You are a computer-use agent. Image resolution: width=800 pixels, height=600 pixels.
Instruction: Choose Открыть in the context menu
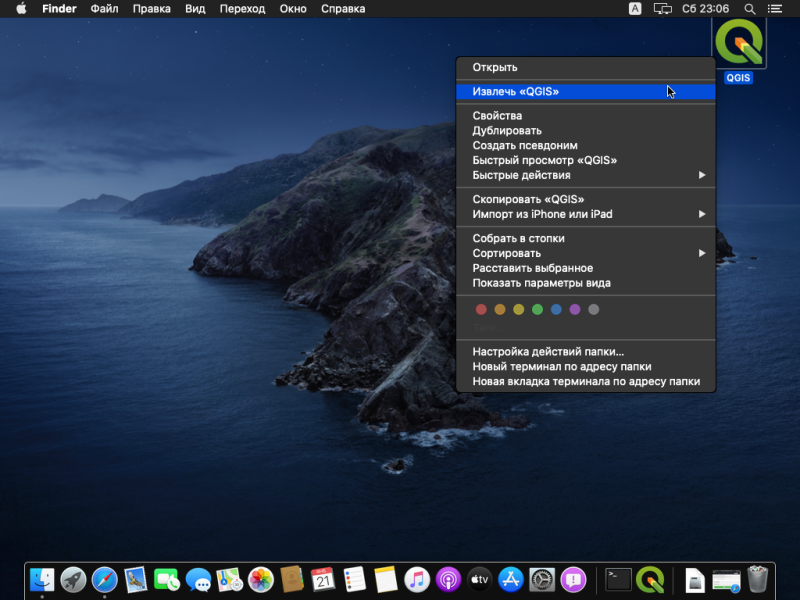click(586, 67)
